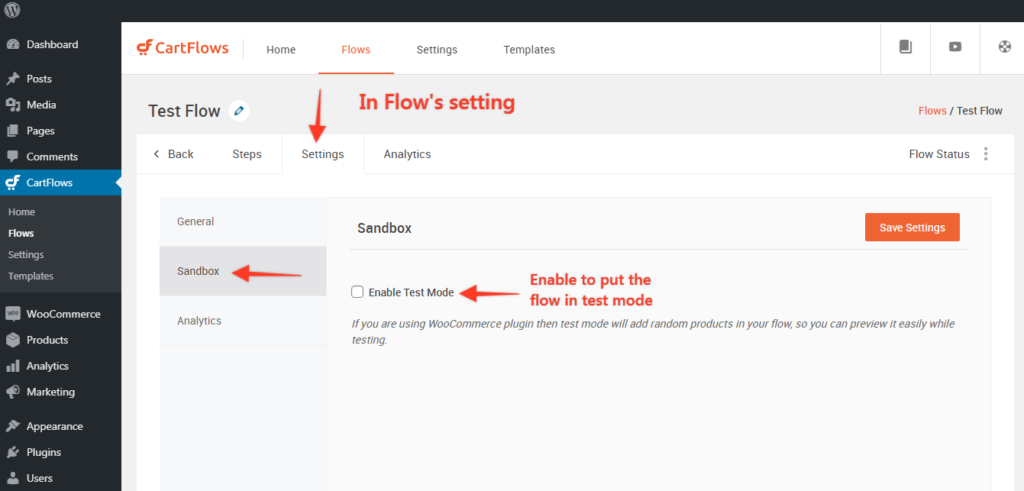
Task: Click the Plugins plug icon
Action: [x=12, y=452]
